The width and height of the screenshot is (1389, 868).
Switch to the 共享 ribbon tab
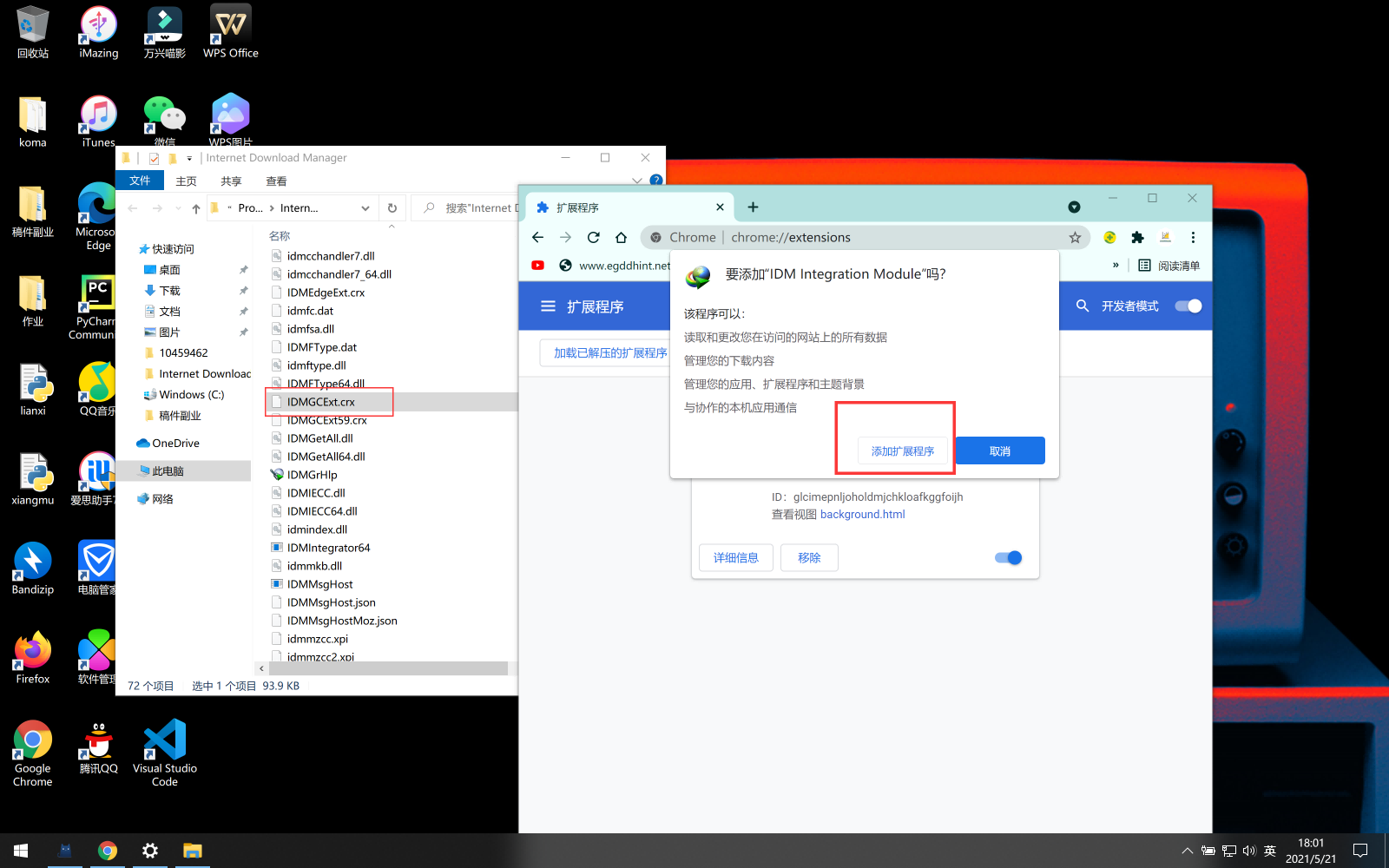231,181
